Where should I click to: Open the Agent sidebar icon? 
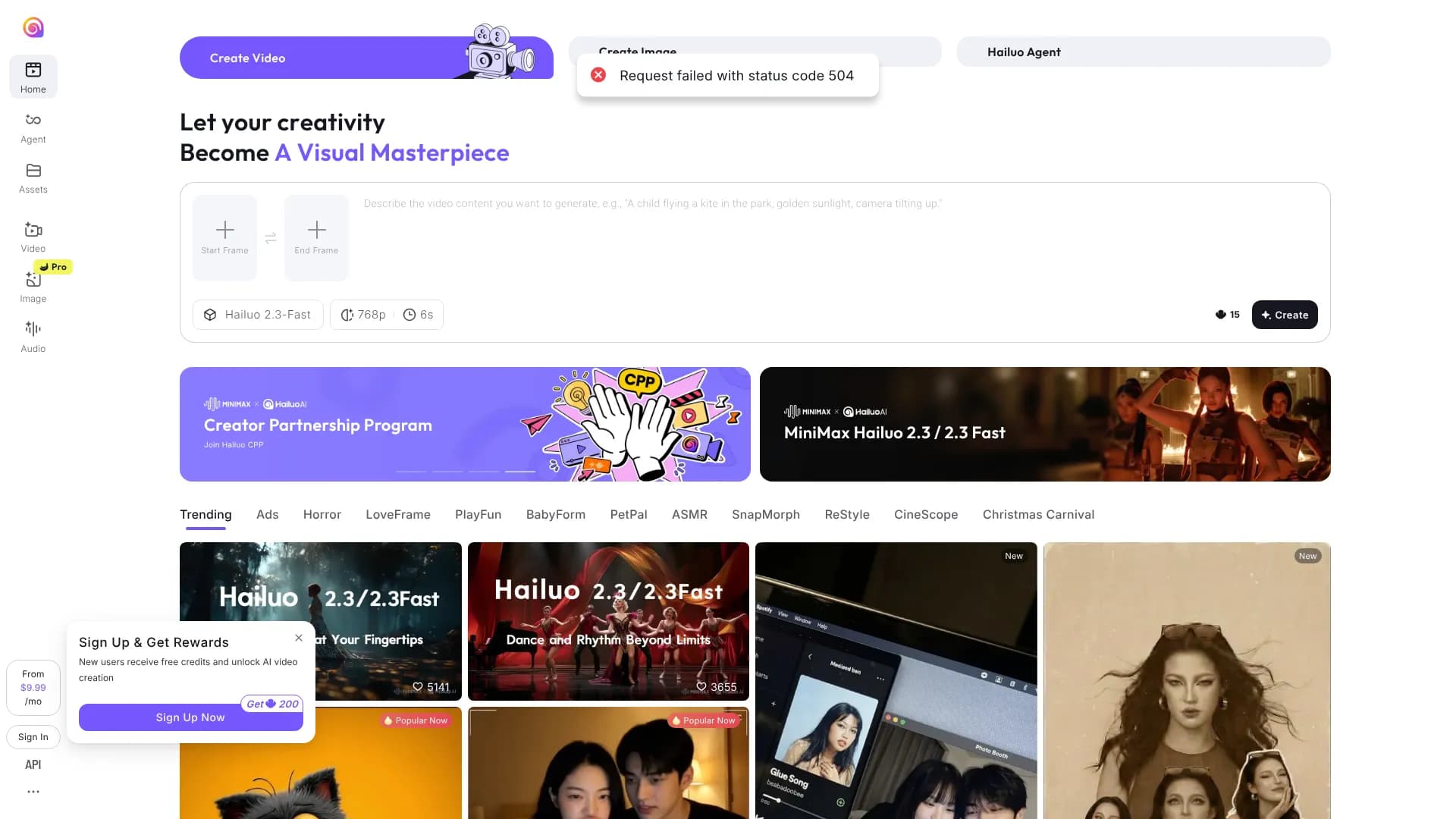click(33, 127)
